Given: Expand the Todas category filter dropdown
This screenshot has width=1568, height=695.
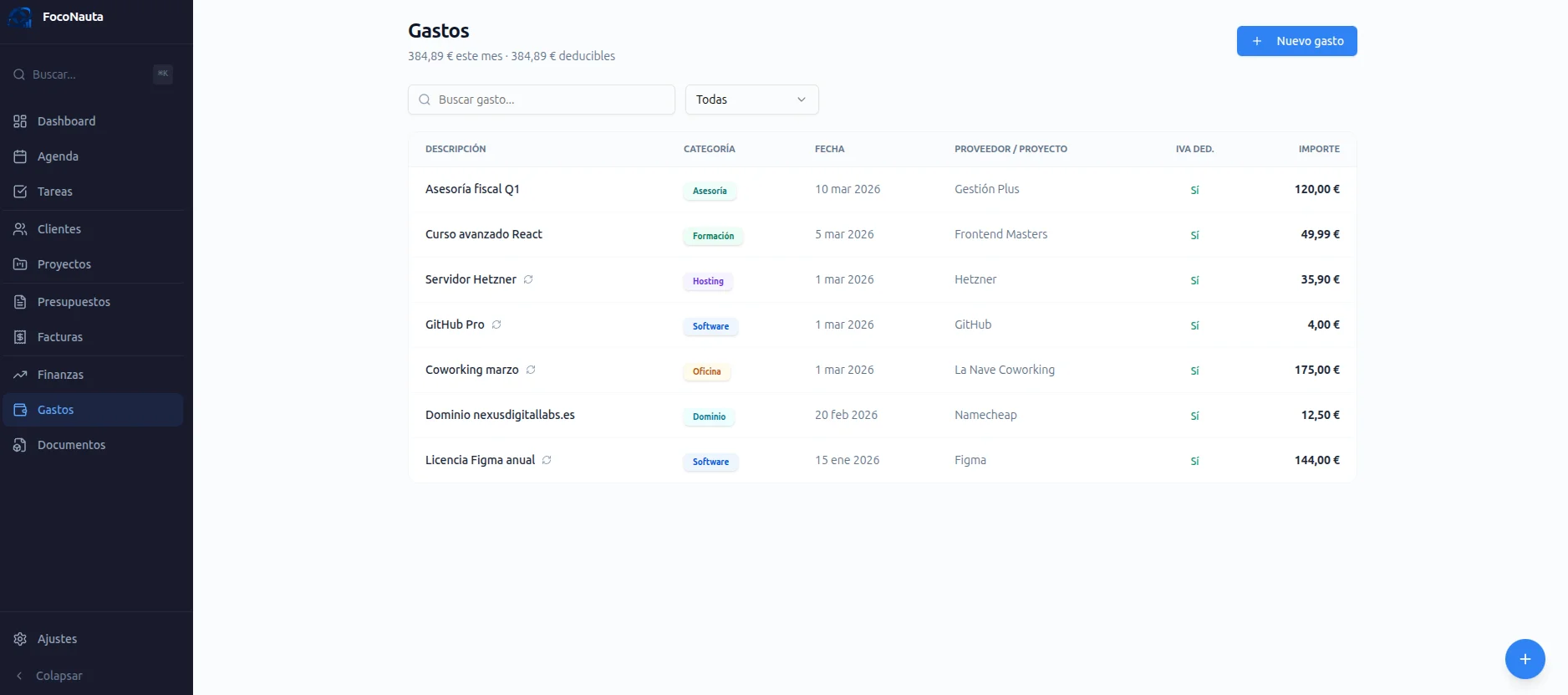Looking at the screenshot, I should (x=751, y=100).
